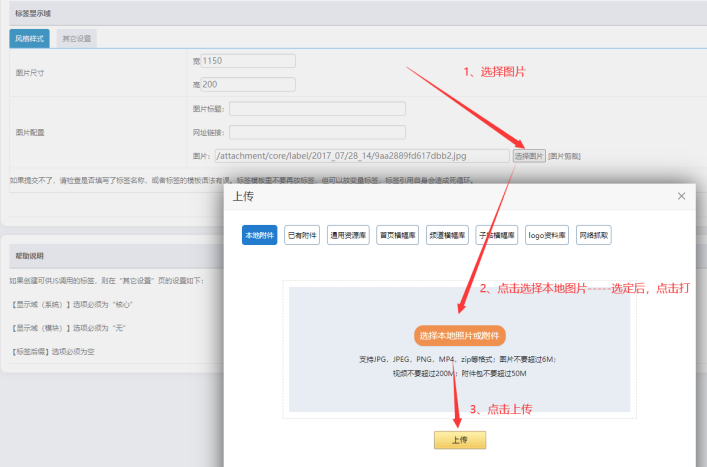
Task: Click the orange 选择本地照片或附件 button
Action: pyautogui.click(x=459, y=335)
